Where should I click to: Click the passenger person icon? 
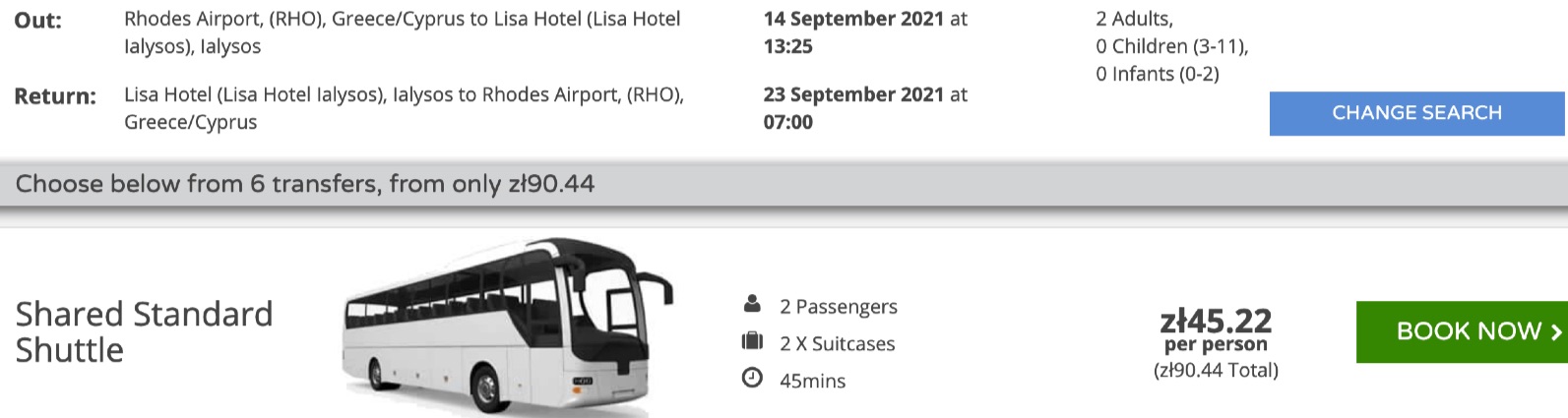pos(752,304)
